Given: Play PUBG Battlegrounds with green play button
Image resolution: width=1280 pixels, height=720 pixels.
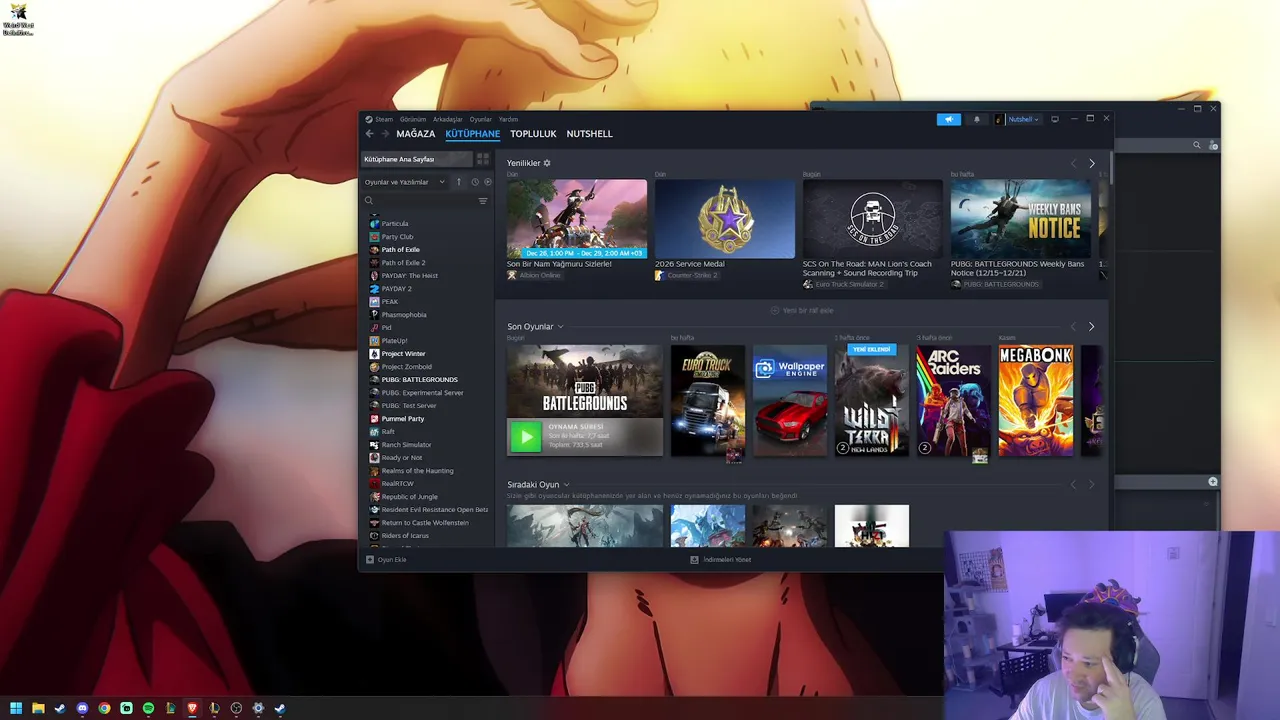Looking at the screenshot, I should point(525,437).
